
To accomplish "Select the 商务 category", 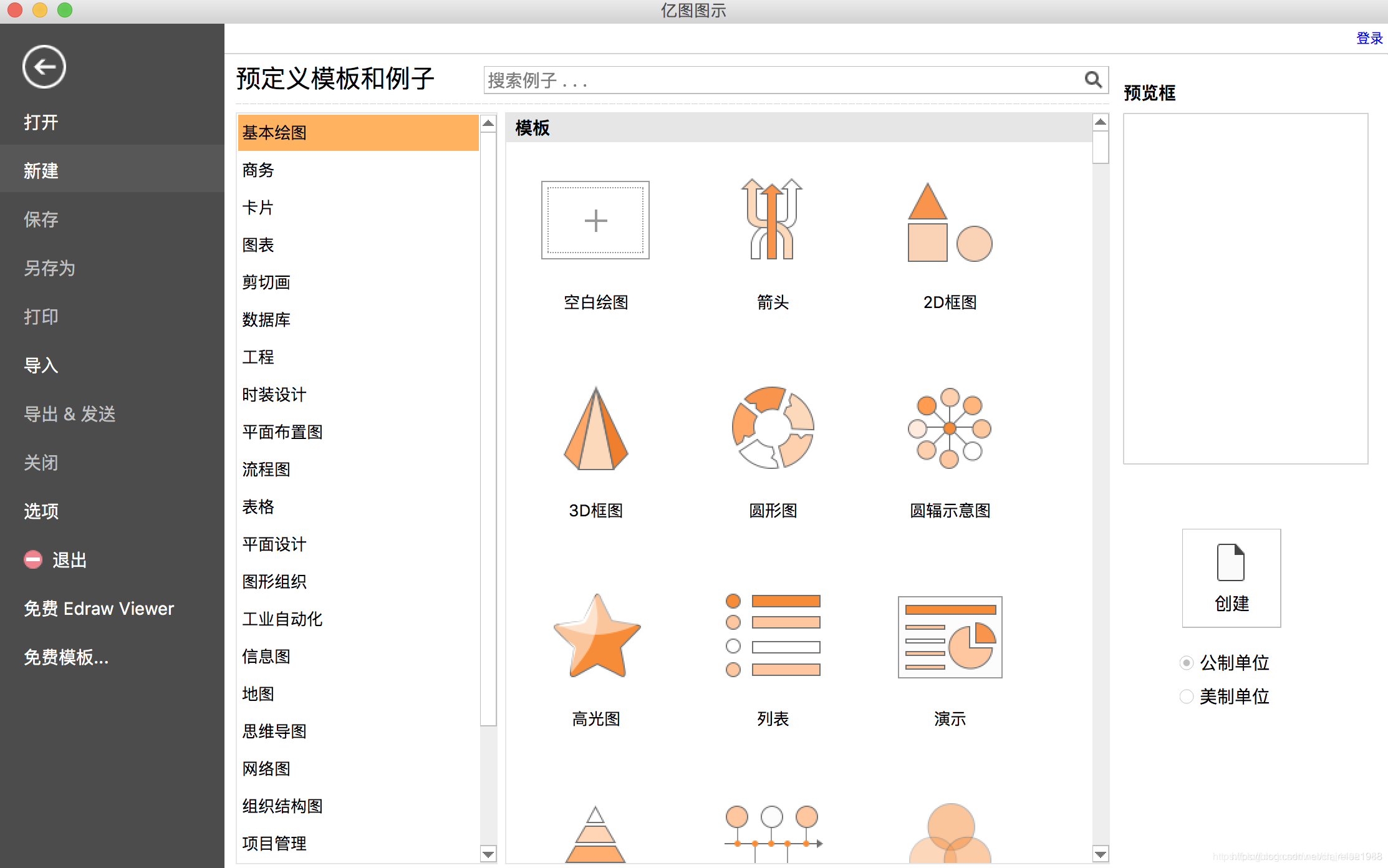I will click(x=358, y=170).
